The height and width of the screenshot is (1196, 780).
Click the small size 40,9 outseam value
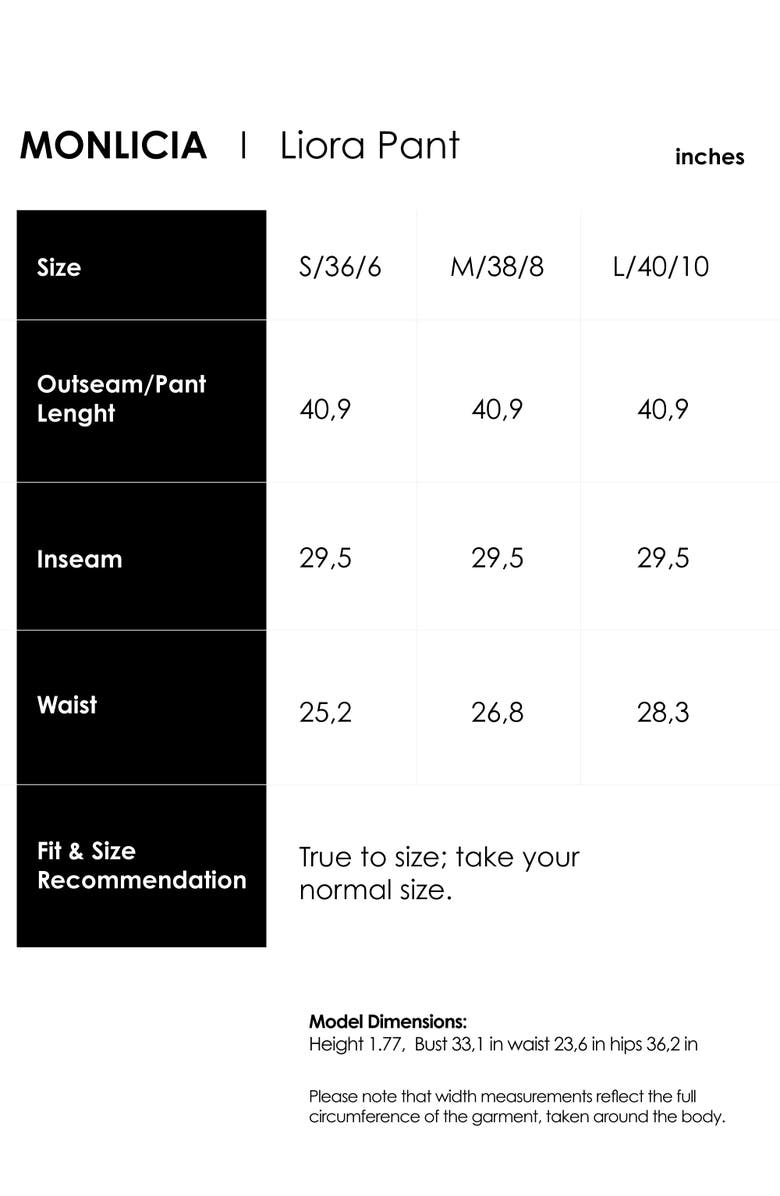tap(325, 410)
